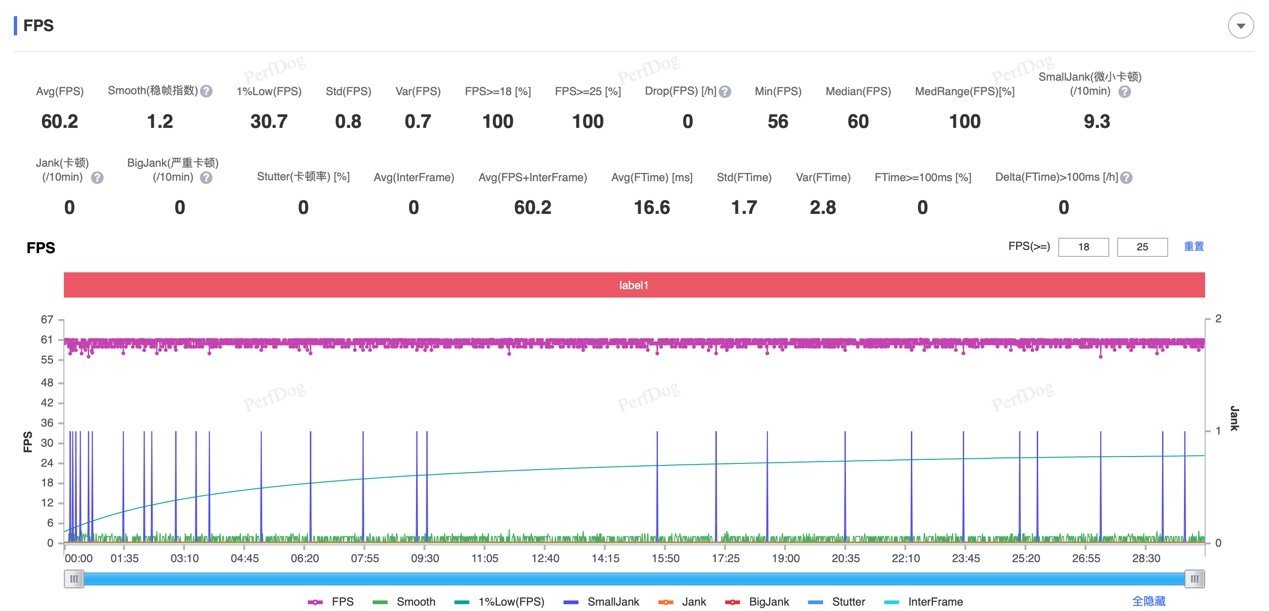Viewport: 1269px width, 611px height.
Task: Click the 全隐藏 hide-all link
Action: [x=1149, y=602]
